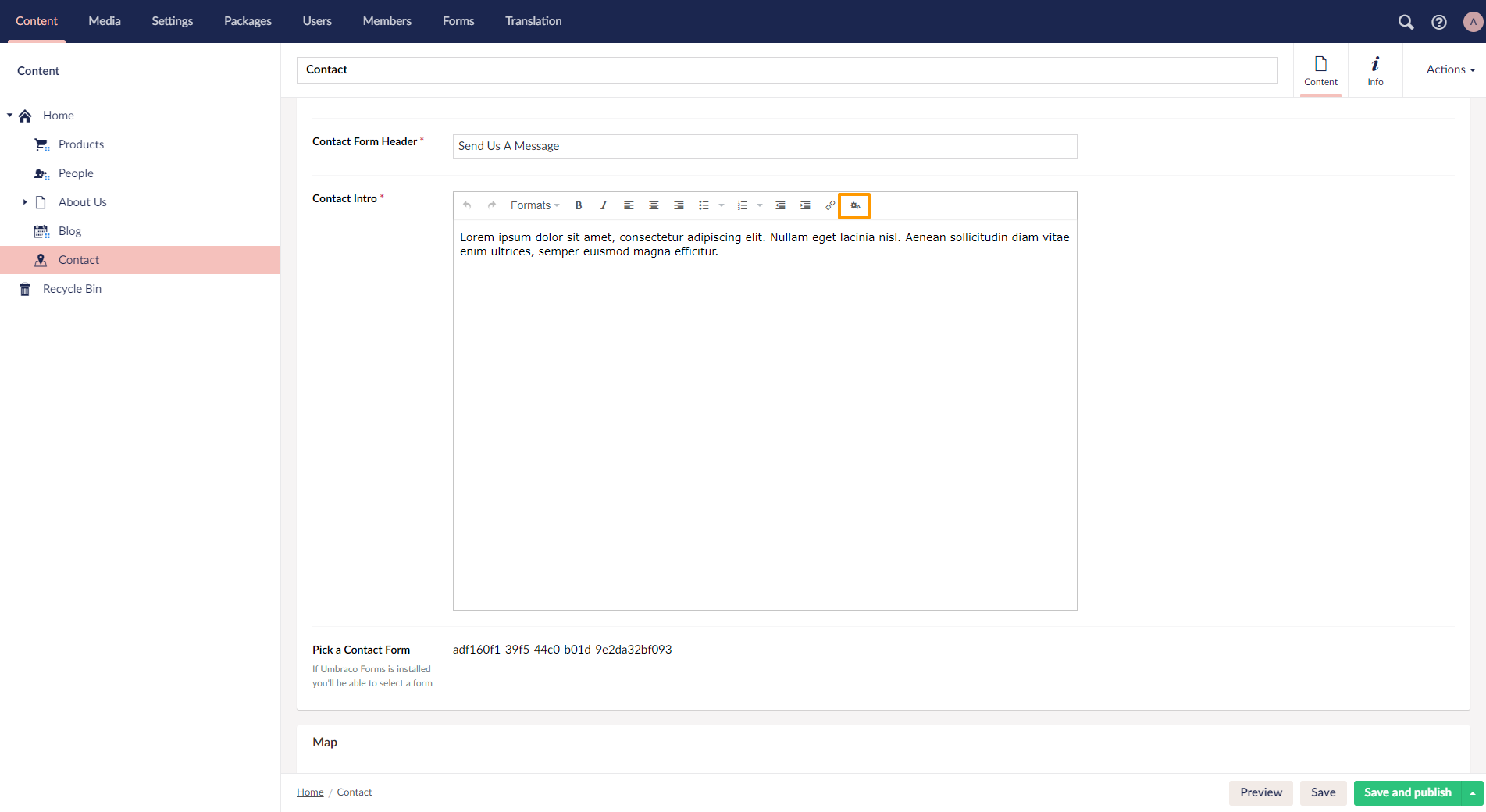Viewport: 1486px width, 812px height.
Task: Click the Preview button
Action: coord(1261,792)
